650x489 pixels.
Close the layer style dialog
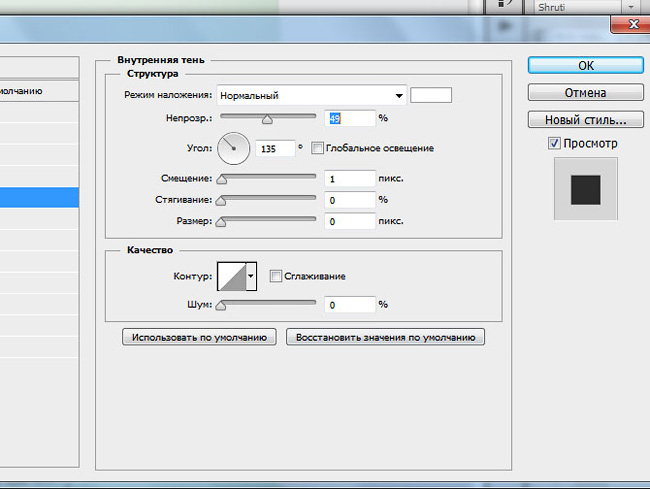[630, 24]
